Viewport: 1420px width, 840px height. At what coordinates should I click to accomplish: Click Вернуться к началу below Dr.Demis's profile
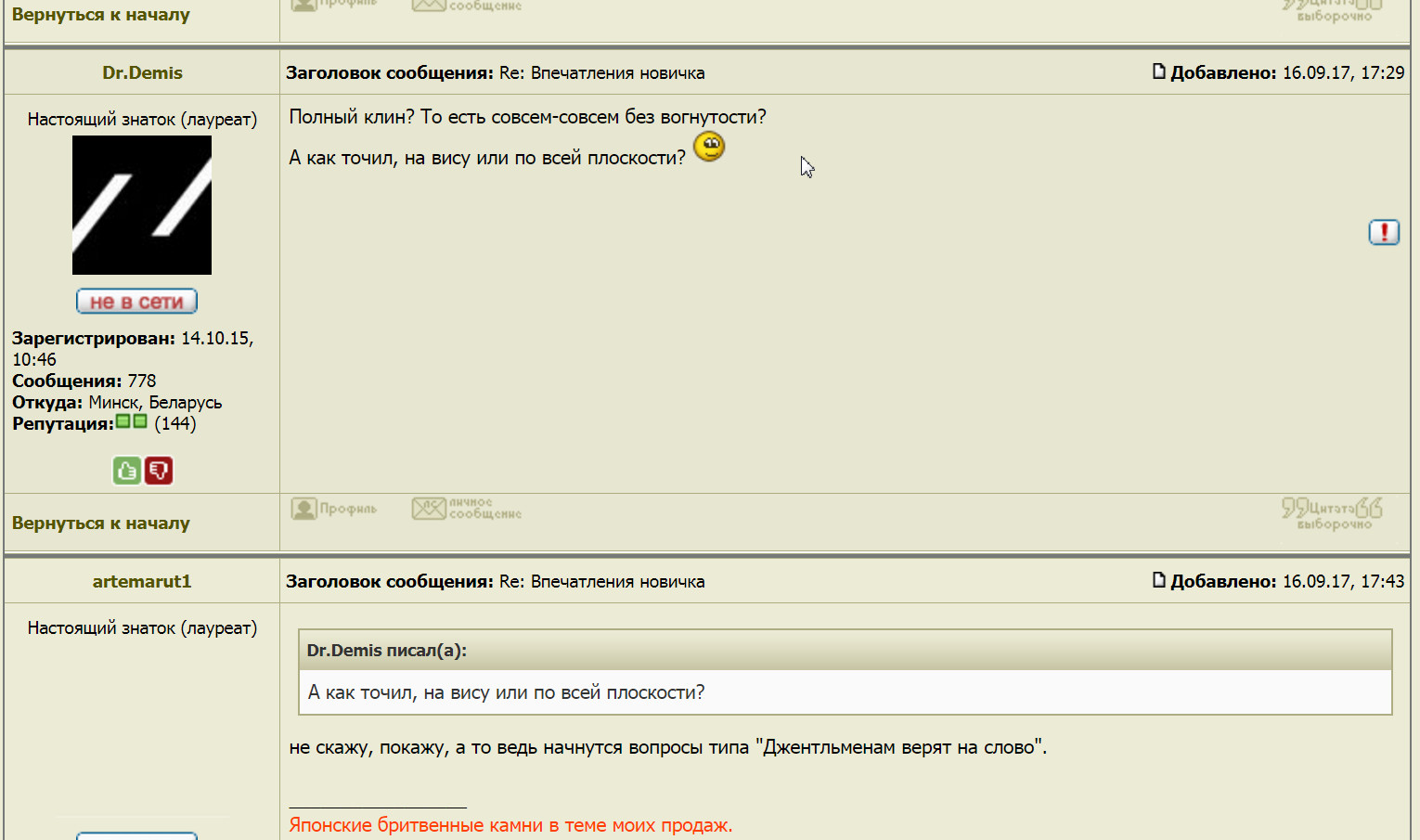100,523
